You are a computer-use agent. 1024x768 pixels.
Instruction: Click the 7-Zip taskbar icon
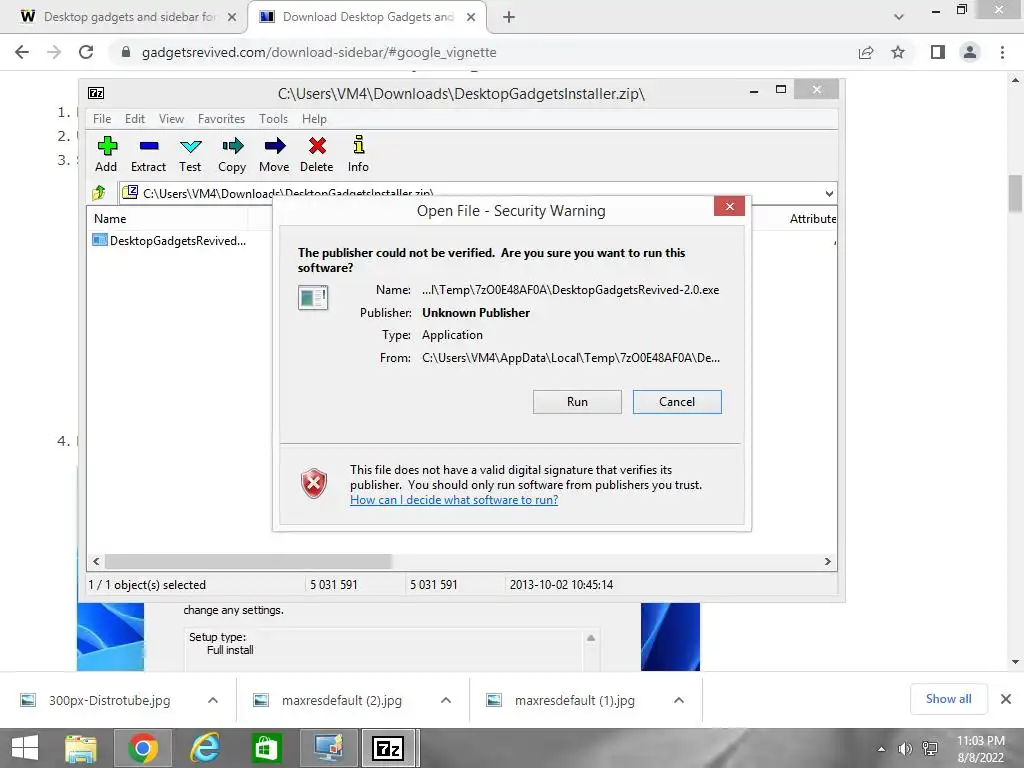pyautogui.click(x=388, y=748)
